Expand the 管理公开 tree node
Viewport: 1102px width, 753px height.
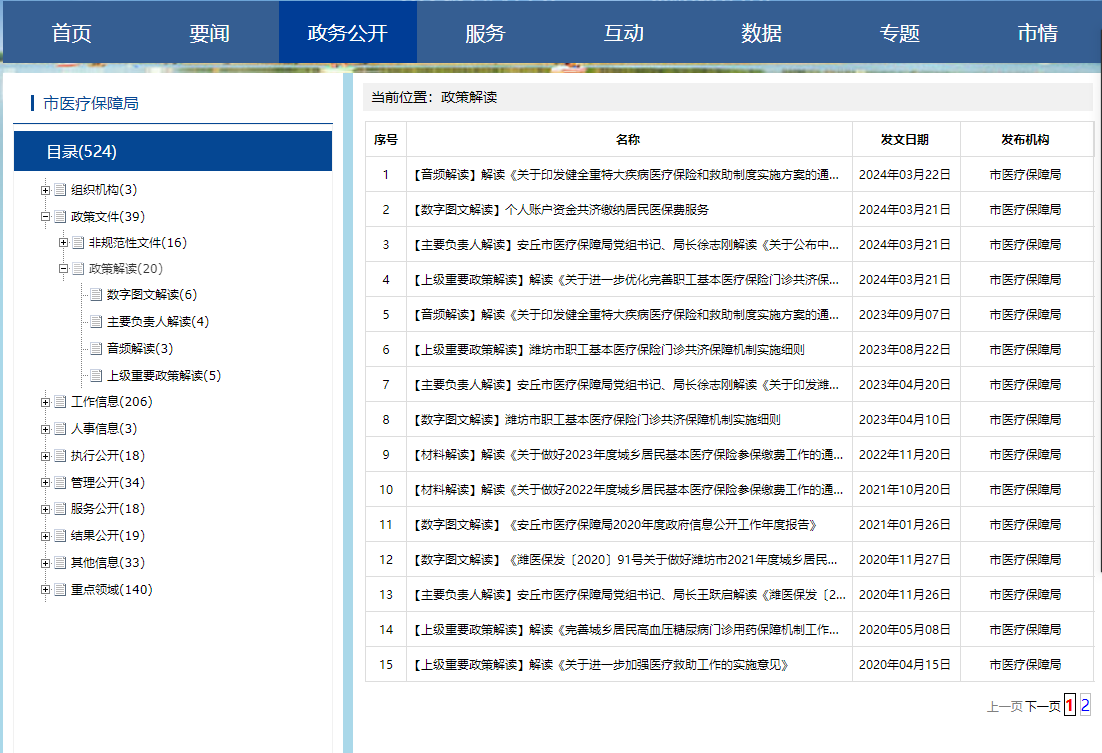click(x=45, y=482)
